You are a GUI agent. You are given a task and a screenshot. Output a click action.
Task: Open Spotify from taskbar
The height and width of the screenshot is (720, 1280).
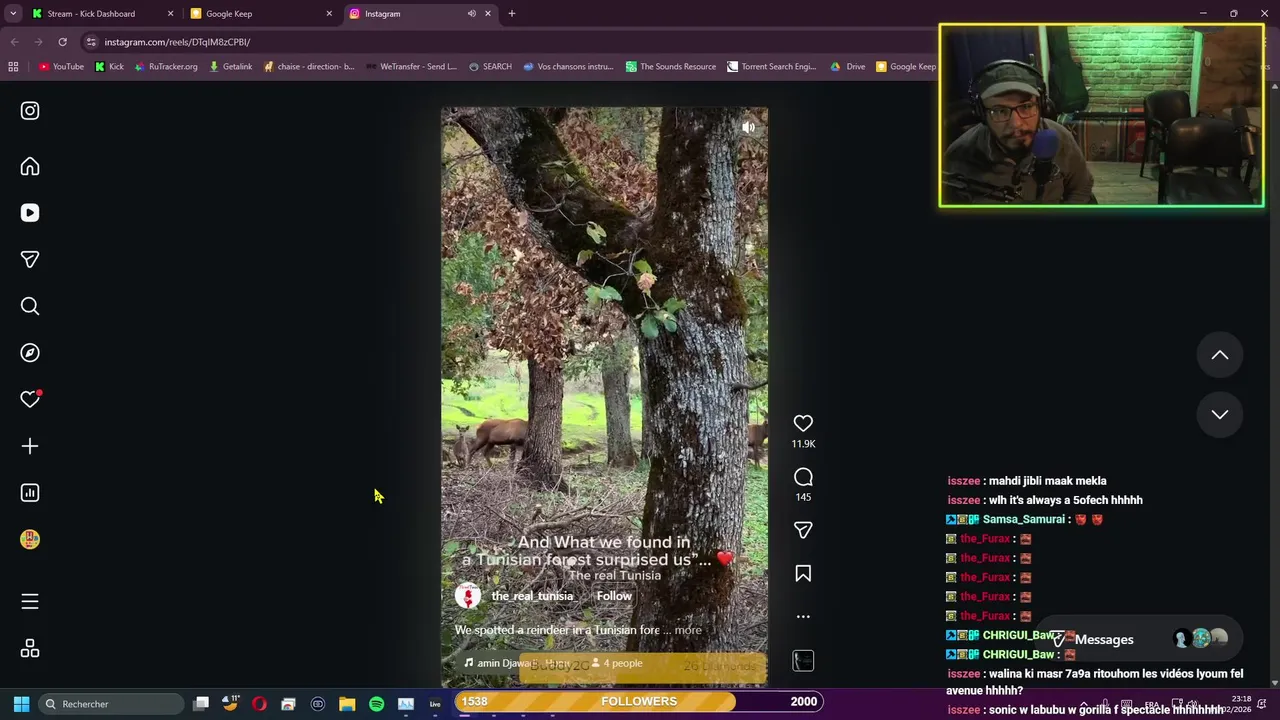point(376,704)
